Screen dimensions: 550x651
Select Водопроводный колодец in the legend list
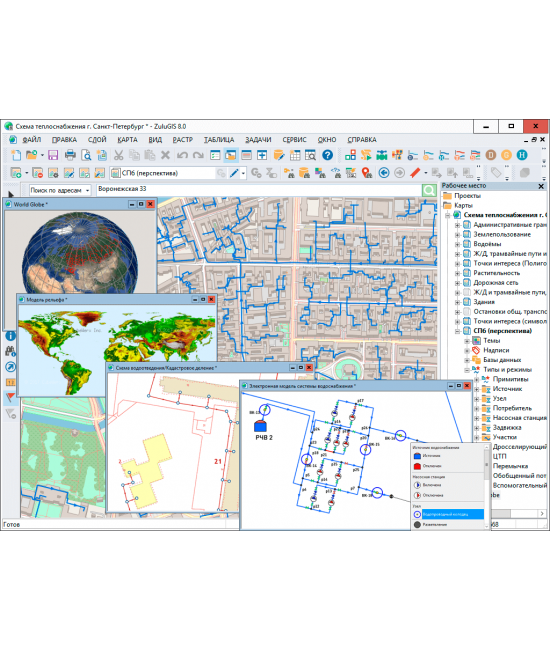(x=452, y=514)
